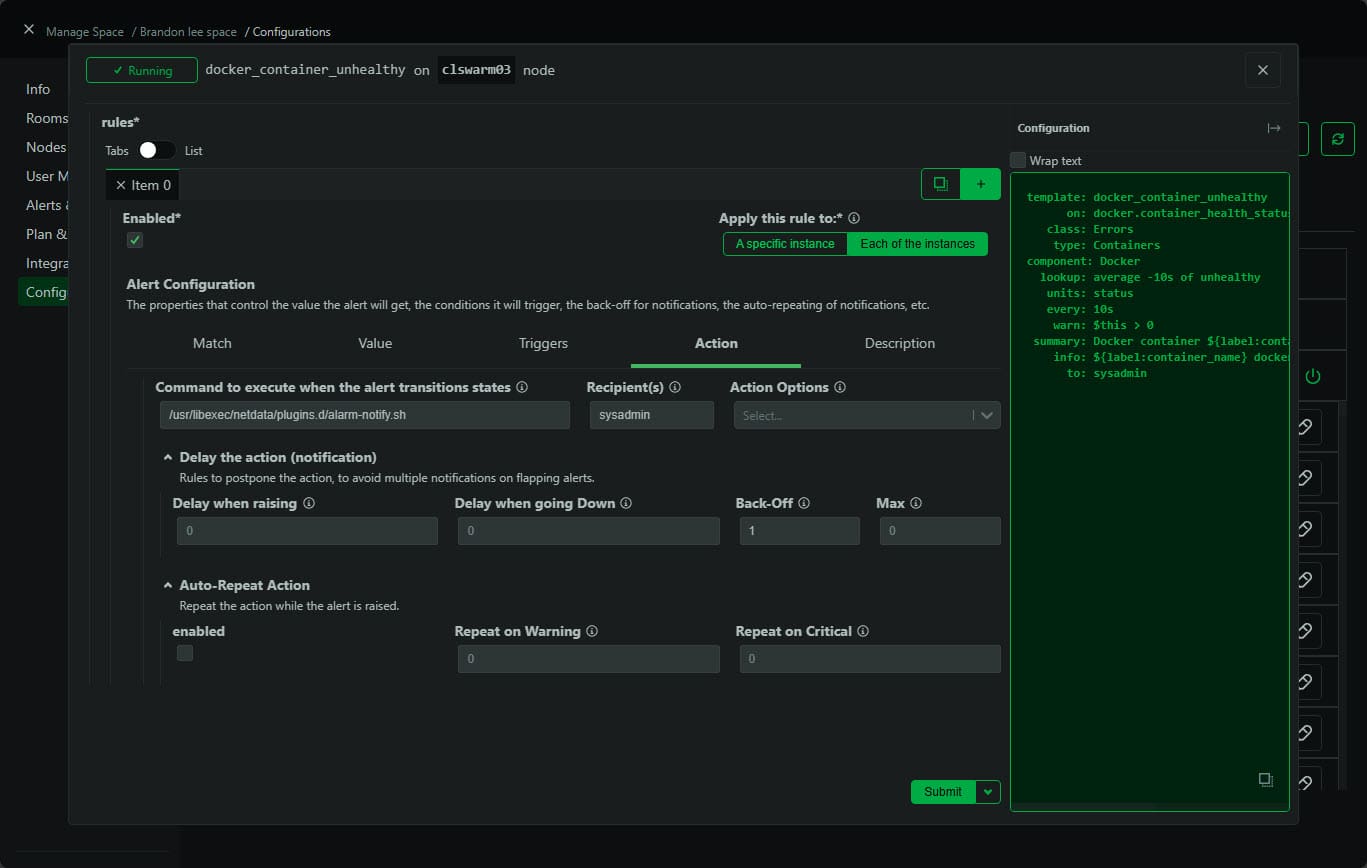Viewport: 1367px width, 868px height.
Task: Click the power icon on the right panel
Action: [x=1315, y=375]
